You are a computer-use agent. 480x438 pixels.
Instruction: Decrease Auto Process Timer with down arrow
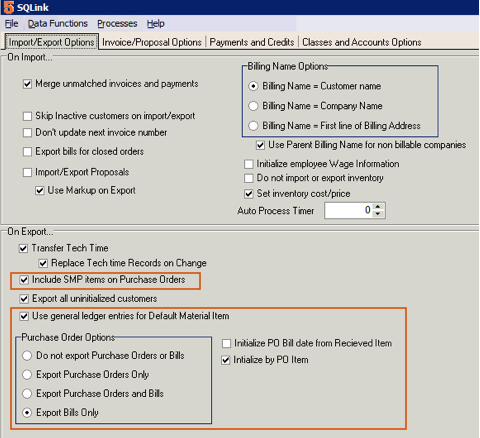378,214
